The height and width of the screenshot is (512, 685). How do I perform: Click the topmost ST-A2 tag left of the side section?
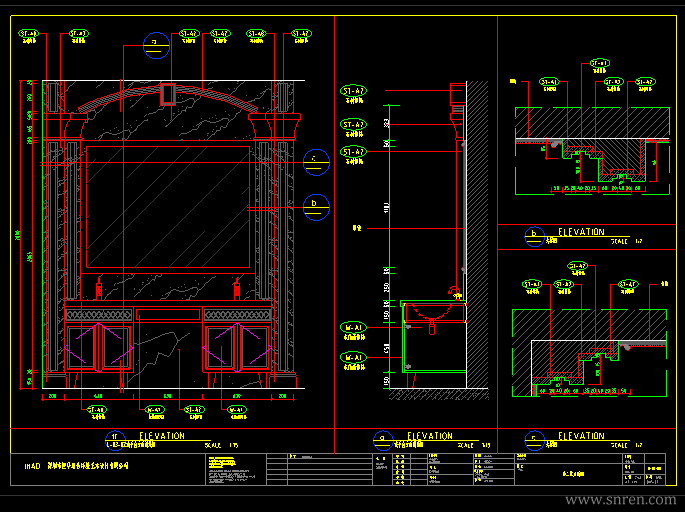[x=353, y=91]
